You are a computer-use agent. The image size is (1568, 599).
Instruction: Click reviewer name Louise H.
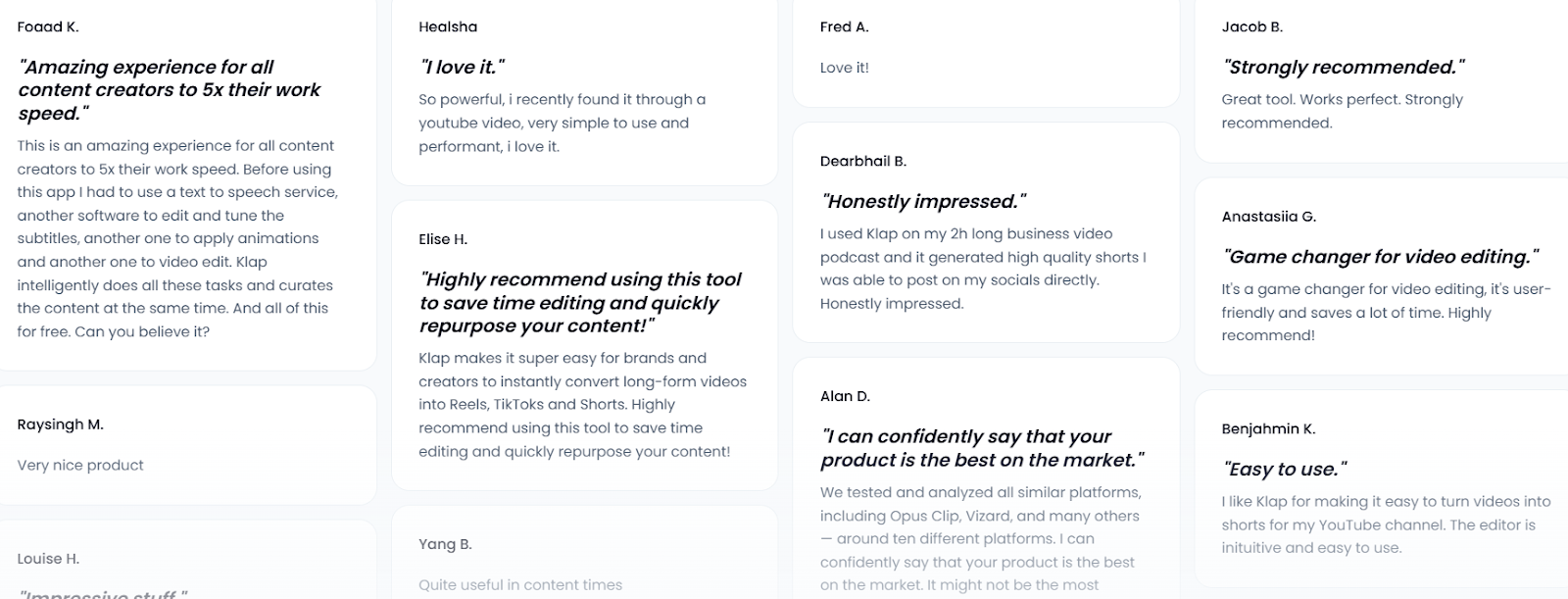[x=48, y=559]
